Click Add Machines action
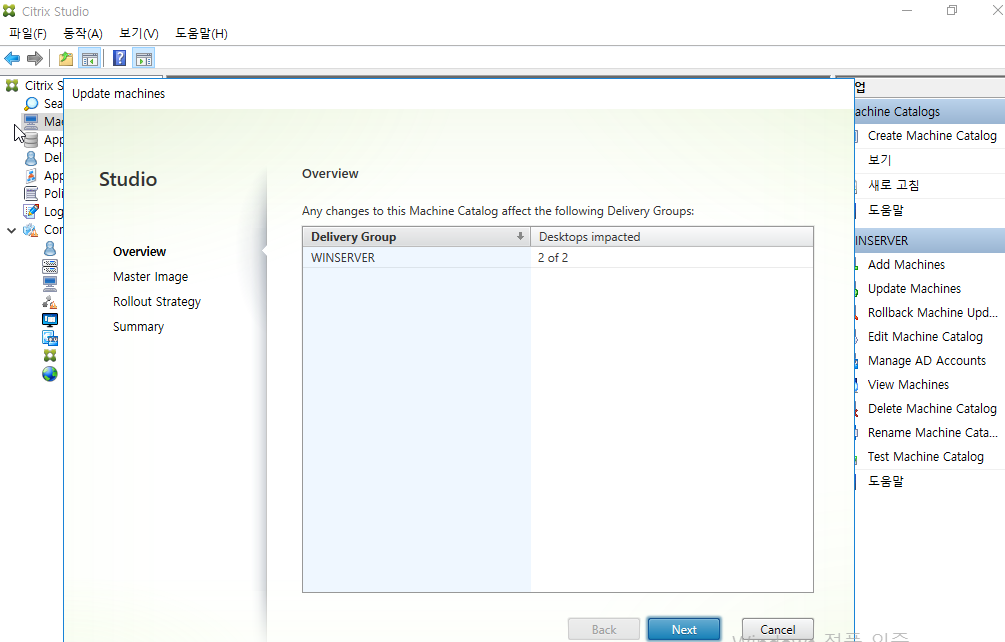Viewport: 1005px width, 642px height. (906, 265)
